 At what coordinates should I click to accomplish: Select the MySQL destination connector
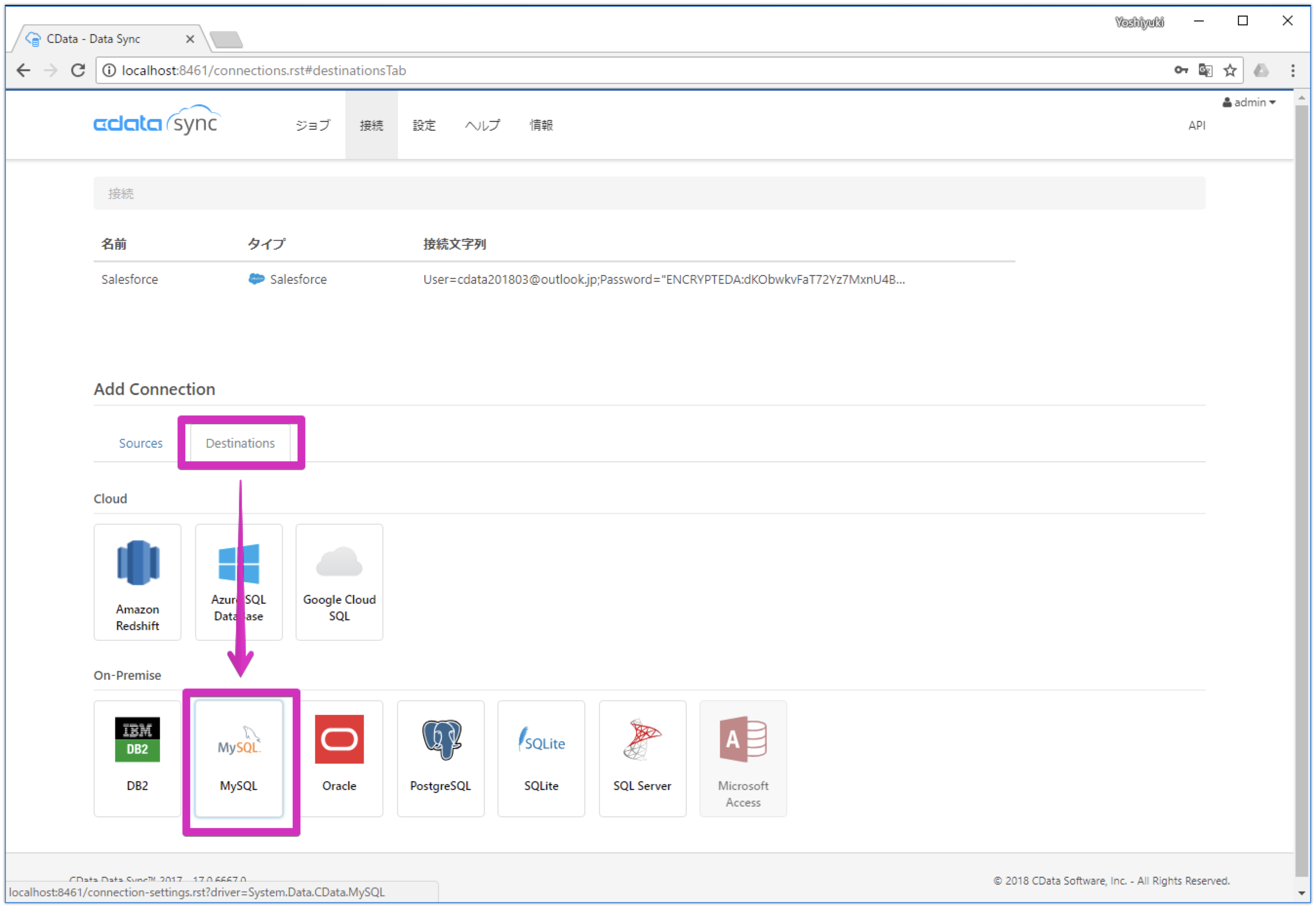pos(239,758)
